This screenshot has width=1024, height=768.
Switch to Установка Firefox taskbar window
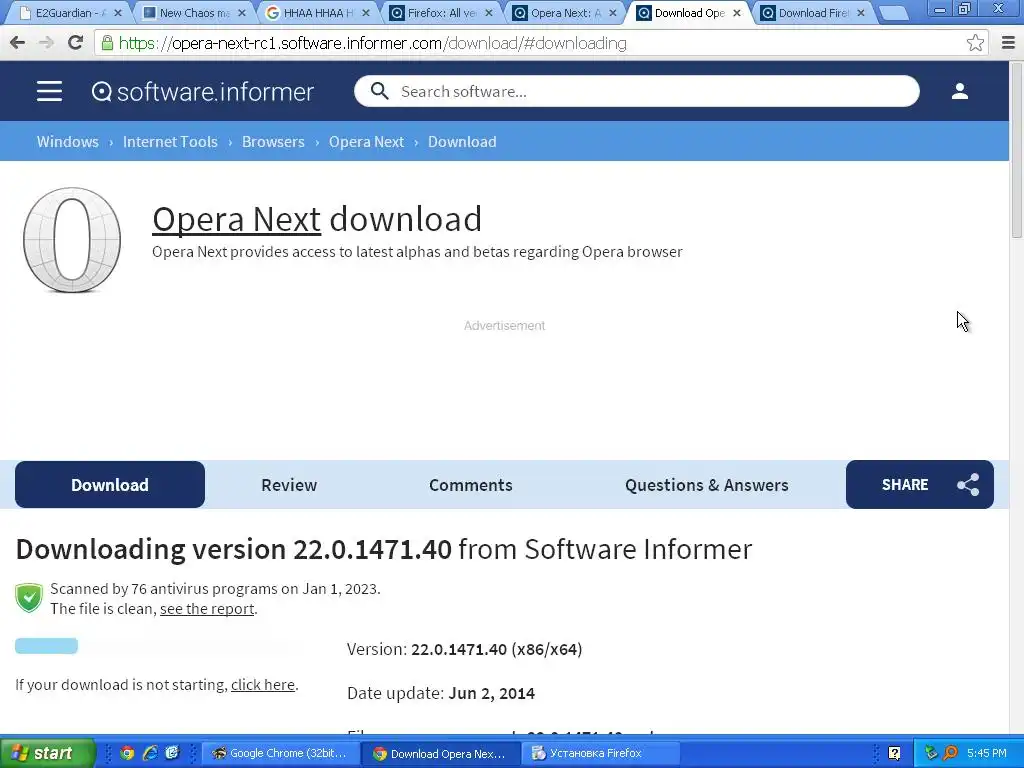click(601, 753)
